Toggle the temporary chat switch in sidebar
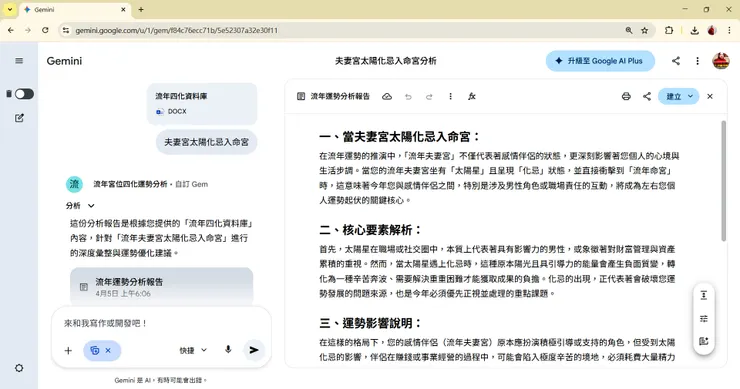The height and width of the screenshot is (389, 740). tap(24, 94)
